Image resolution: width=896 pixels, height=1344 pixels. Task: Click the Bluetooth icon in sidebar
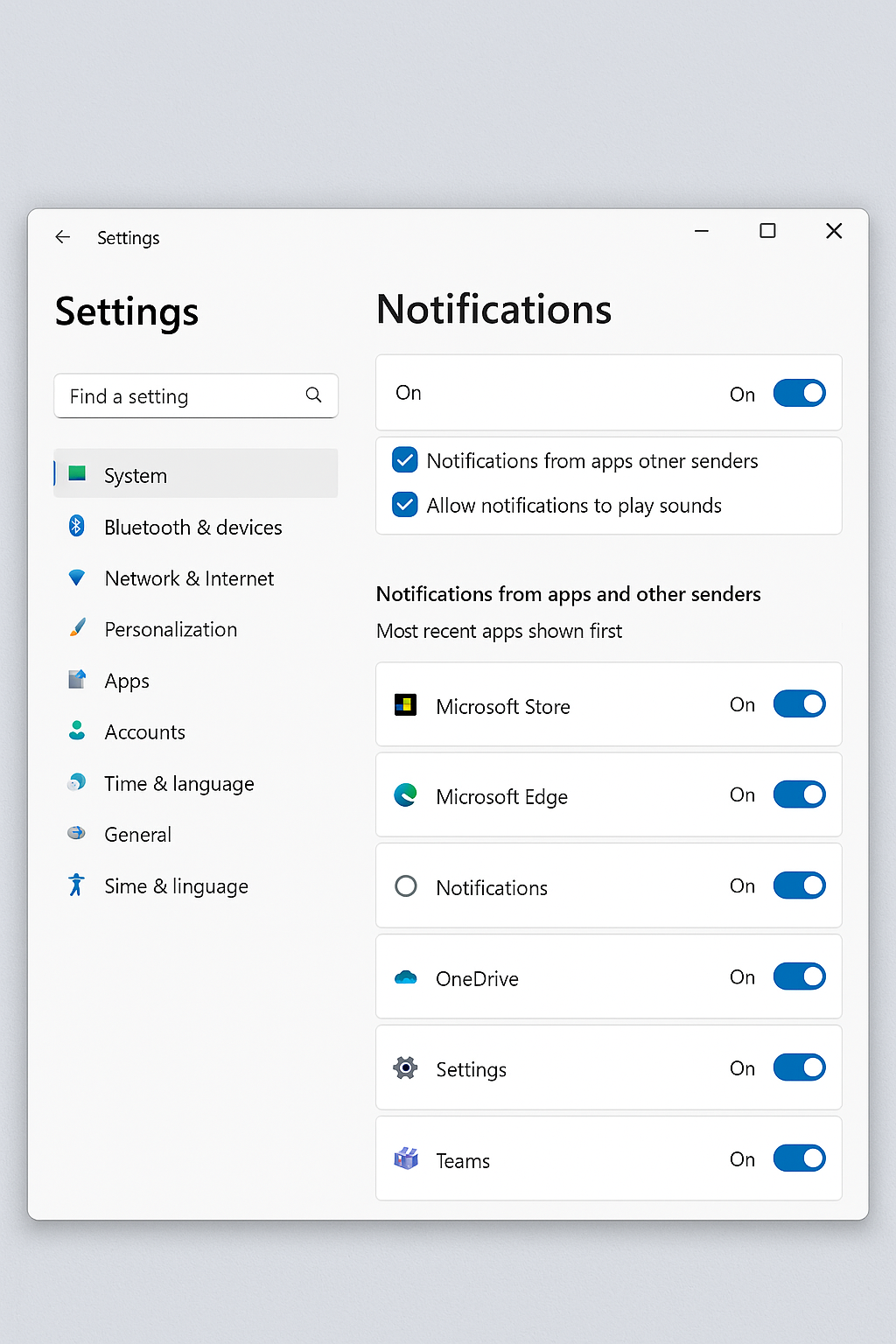click(x=77, y=526)
